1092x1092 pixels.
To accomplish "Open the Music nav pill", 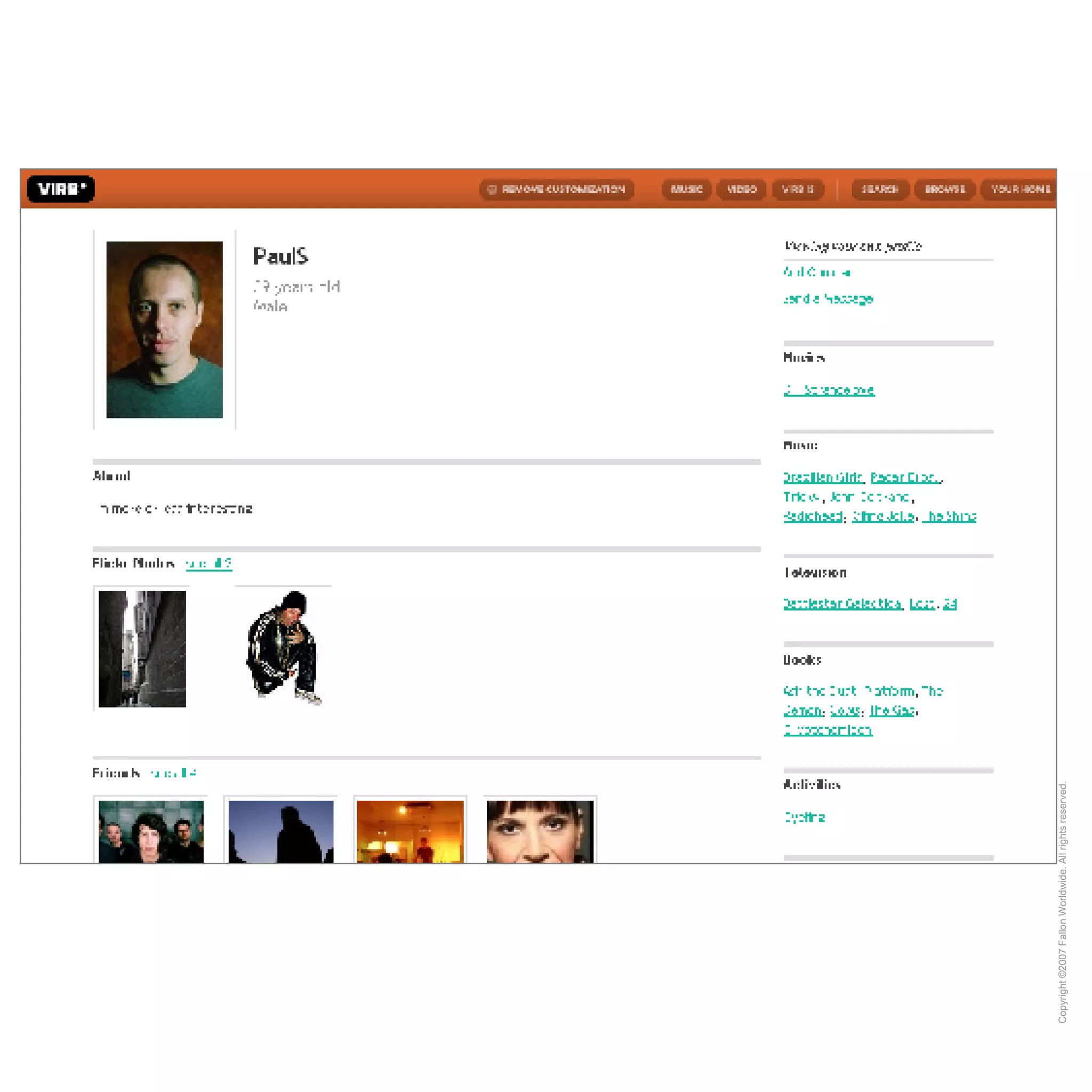I will click(687, 189).
